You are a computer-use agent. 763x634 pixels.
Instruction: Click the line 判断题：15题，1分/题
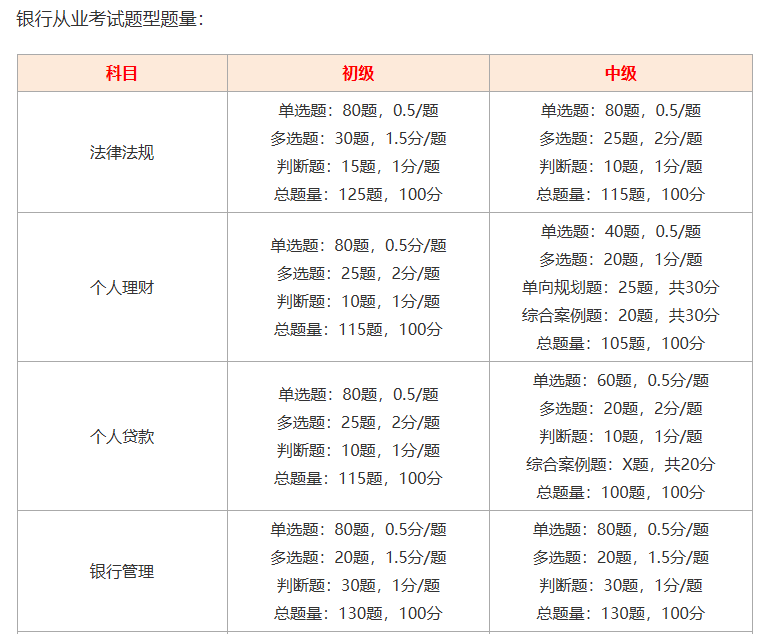(x=358, y=167)
